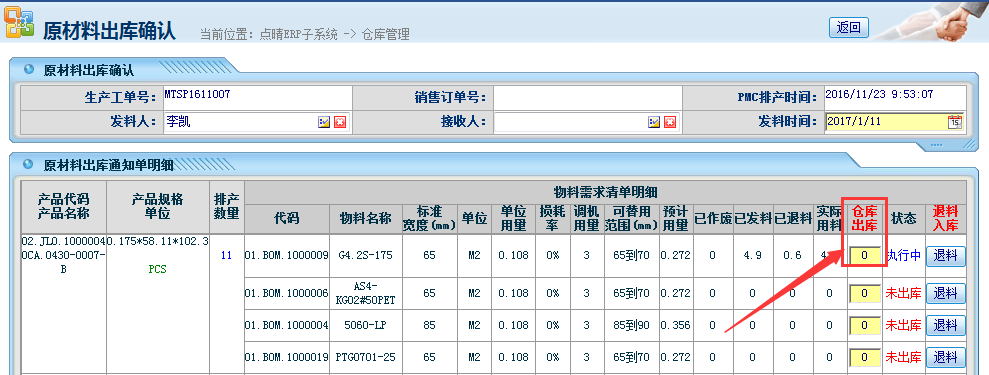Screen dimensions: 989x375
Task: Open picker icon for 发料人 field
Action: click(x=324, y=122)
